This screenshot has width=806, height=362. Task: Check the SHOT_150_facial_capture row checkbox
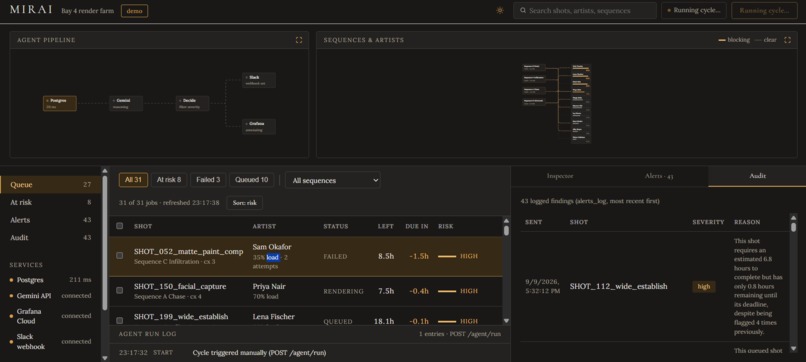pos(120,290)
